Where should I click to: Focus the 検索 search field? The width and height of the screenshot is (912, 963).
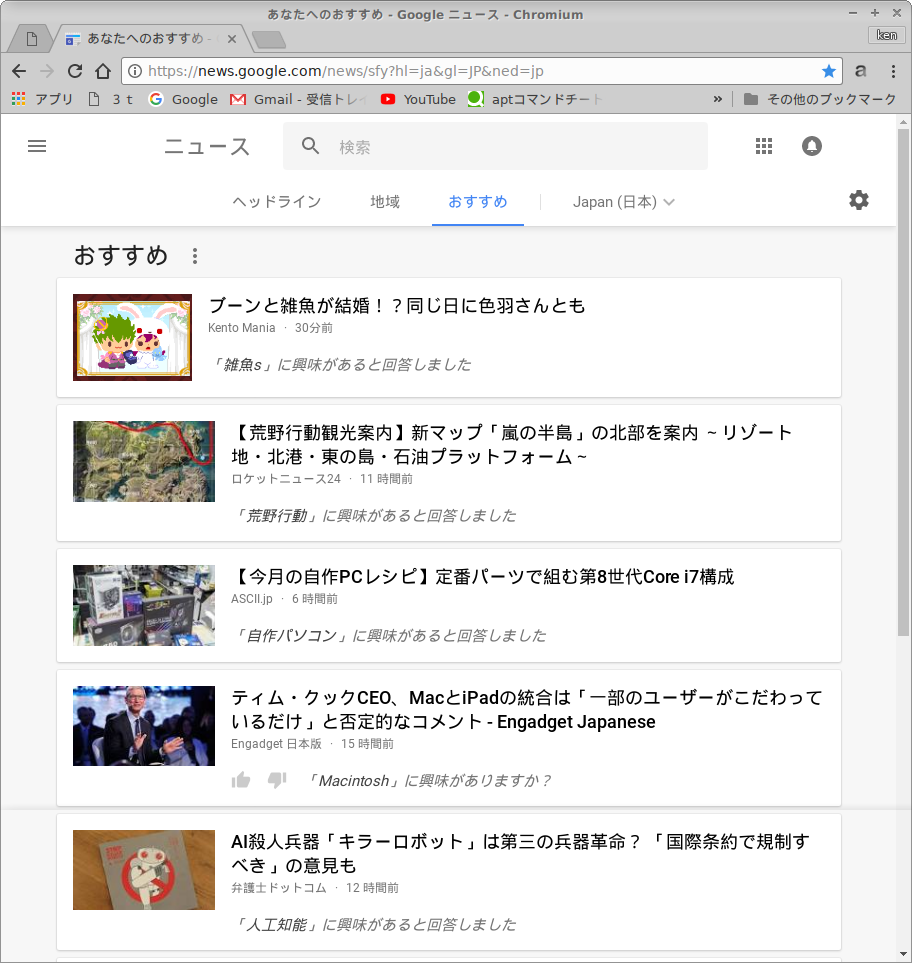495,146
